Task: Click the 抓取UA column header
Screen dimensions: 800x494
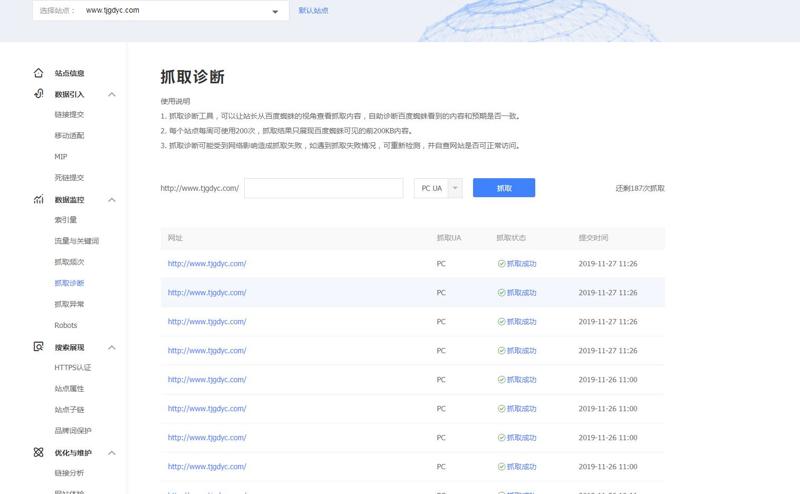Action: [x=449, y=238]
